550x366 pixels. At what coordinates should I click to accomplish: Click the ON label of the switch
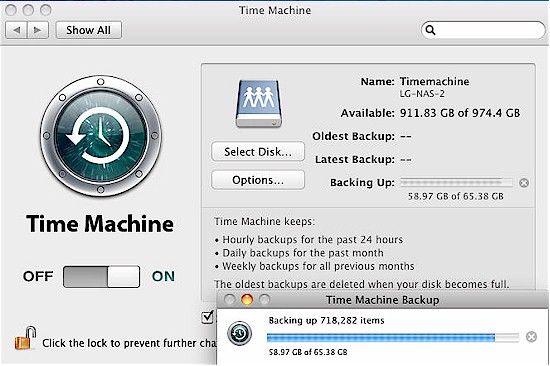pyautogui.click(x=163, y=277)
